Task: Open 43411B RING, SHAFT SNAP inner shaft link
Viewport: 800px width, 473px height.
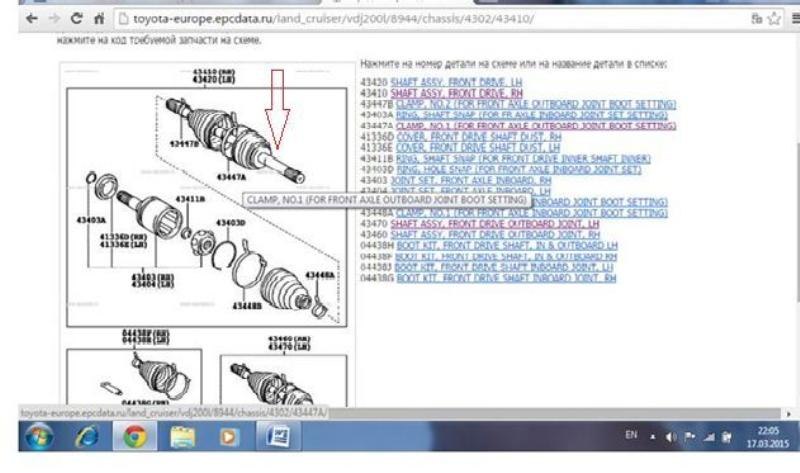Action: (x=523, y=159)
